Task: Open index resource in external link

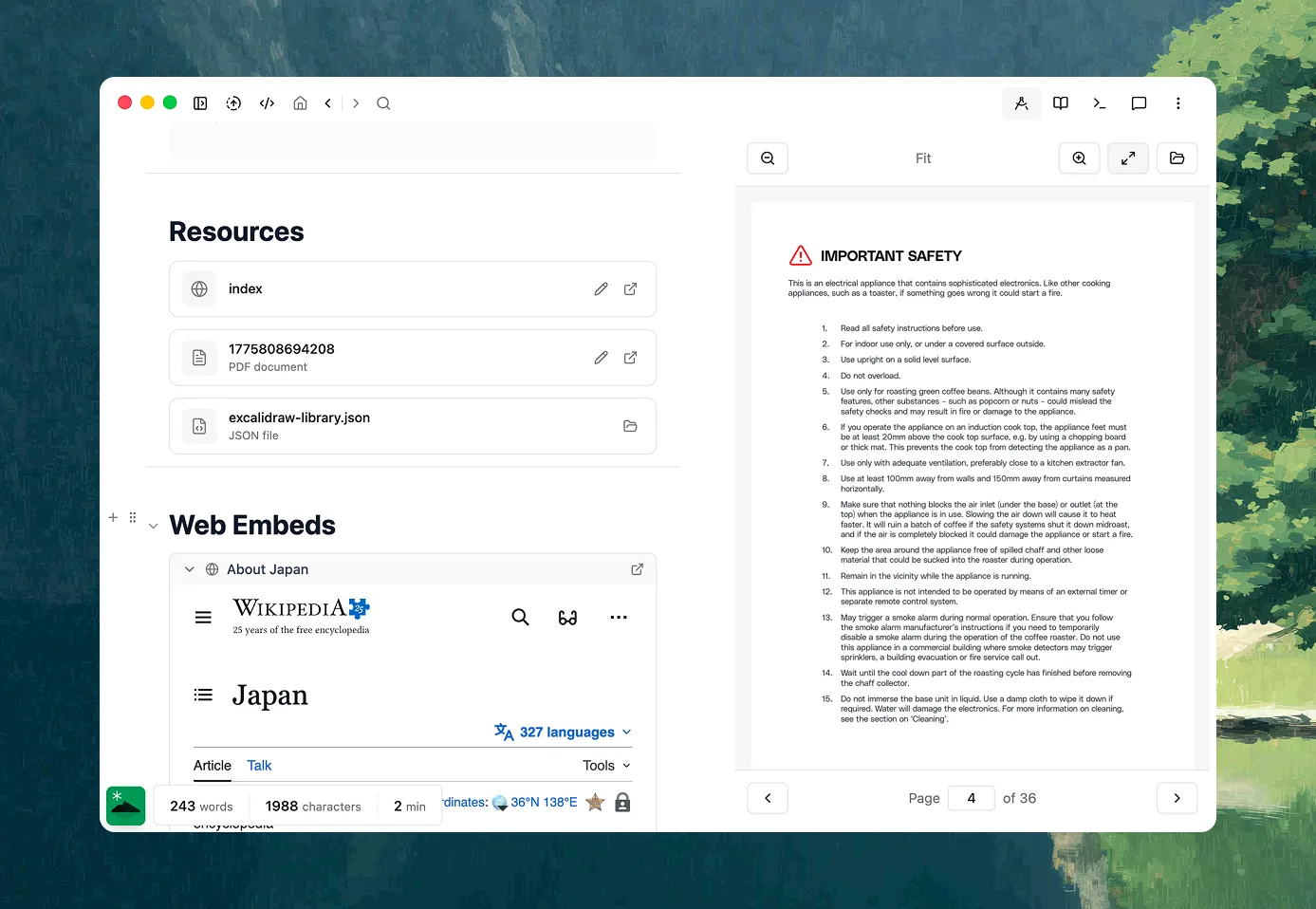Action: pyautogui.click(x=630, y=289)
